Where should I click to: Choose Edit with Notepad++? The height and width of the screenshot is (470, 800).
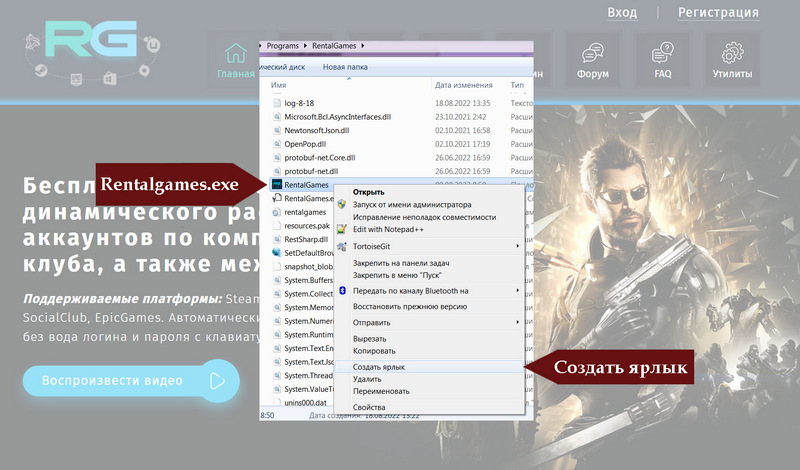click(x=388, y=229)
